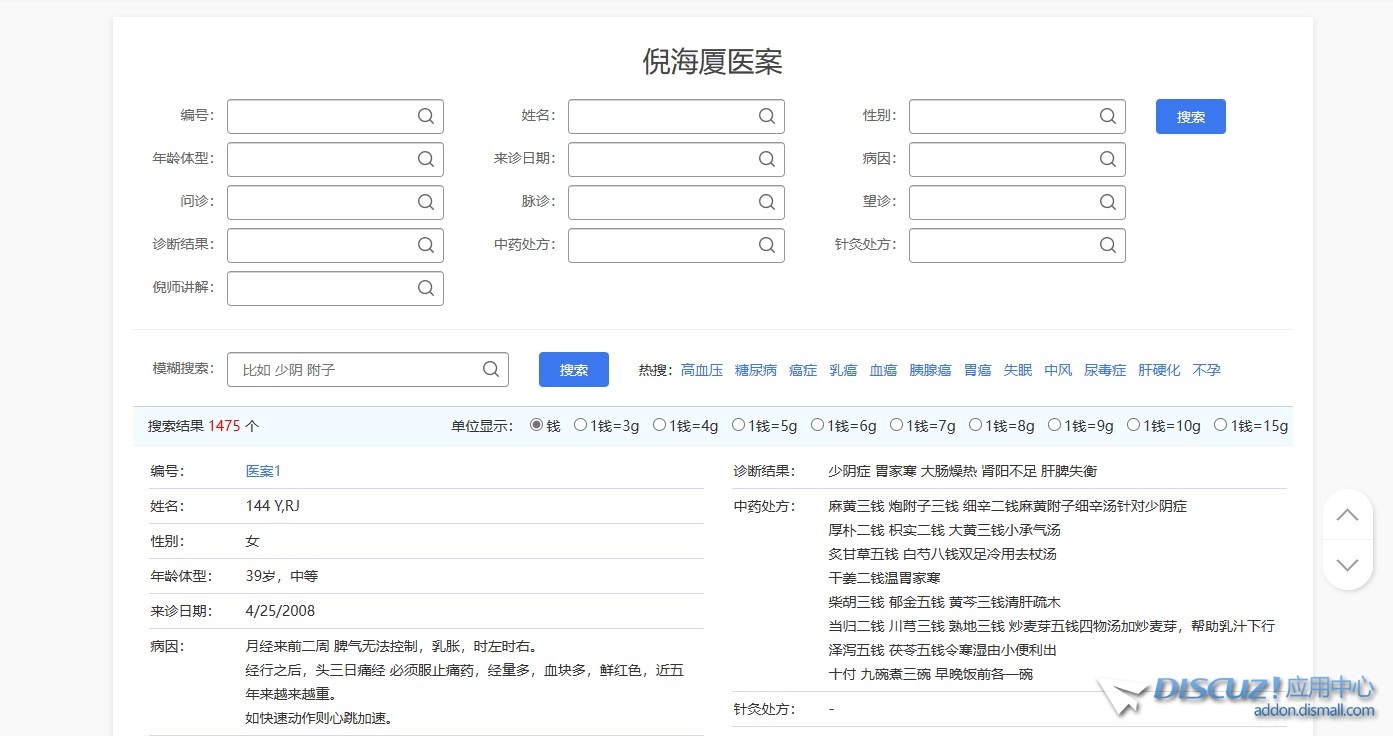Choose the 钱 unit display option
The image size is (1393, 736).
point(537,425)
